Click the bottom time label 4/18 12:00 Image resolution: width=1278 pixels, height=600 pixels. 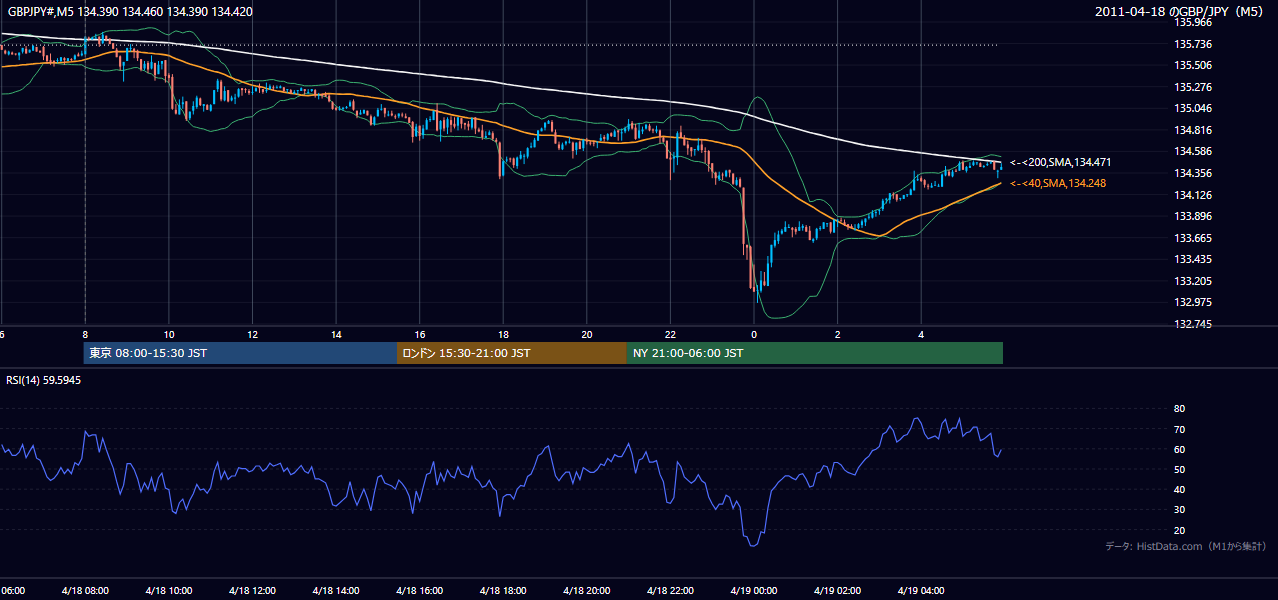pyautogui.click(x=252, y=591)
